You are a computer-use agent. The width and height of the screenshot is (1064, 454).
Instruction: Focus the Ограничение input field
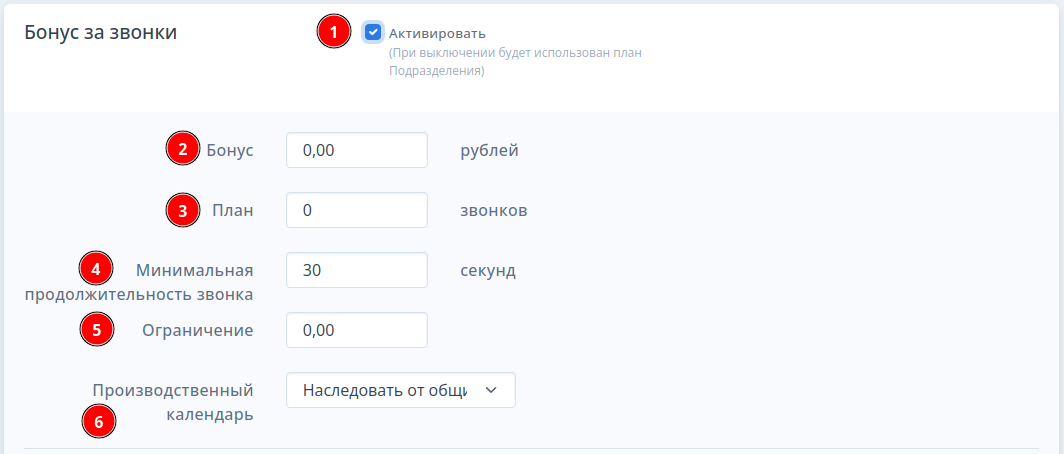[x=357, y=330]
